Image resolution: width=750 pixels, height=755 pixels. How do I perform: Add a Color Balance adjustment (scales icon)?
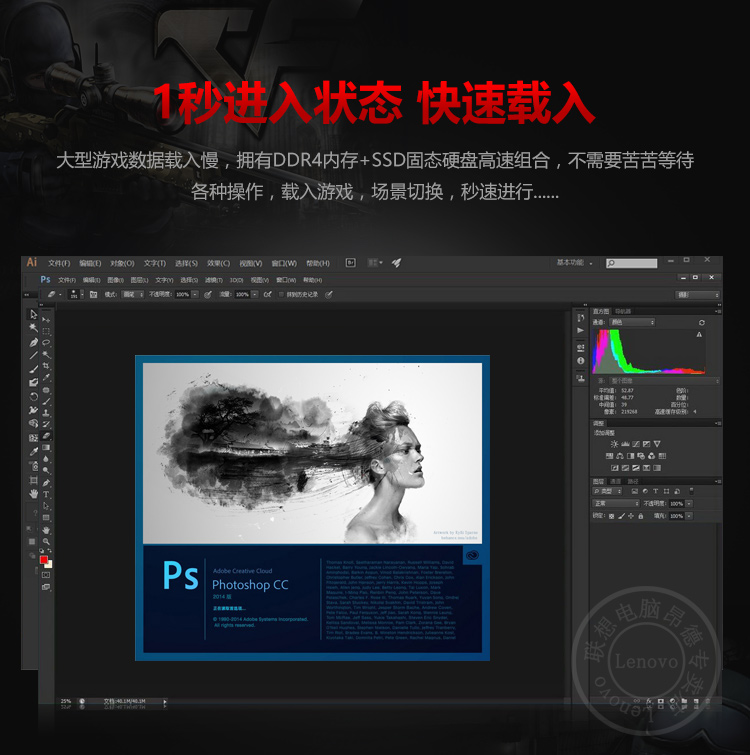click(620, 456)
